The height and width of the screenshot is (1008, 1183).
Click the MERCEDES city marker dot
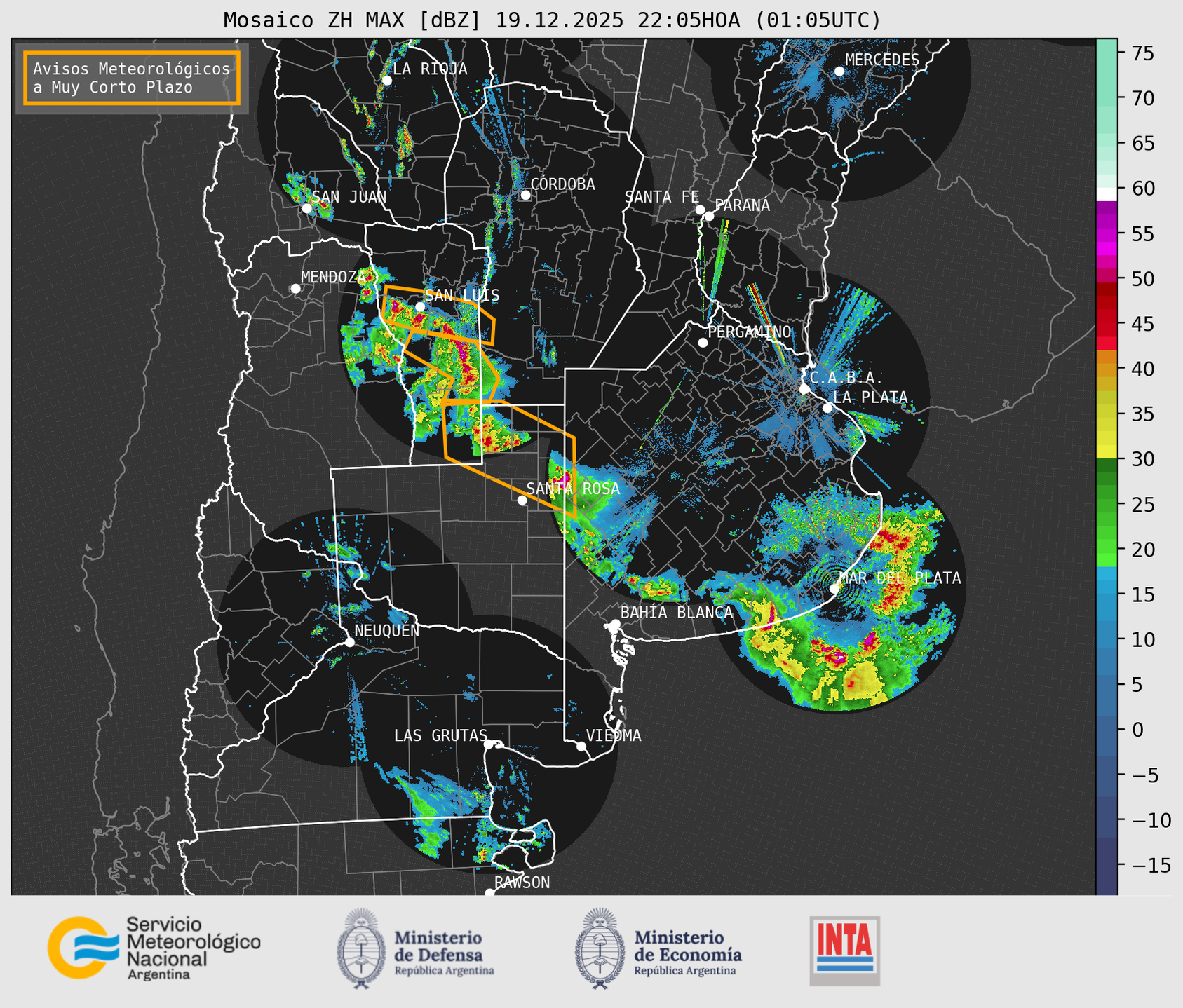click(839, 71)
